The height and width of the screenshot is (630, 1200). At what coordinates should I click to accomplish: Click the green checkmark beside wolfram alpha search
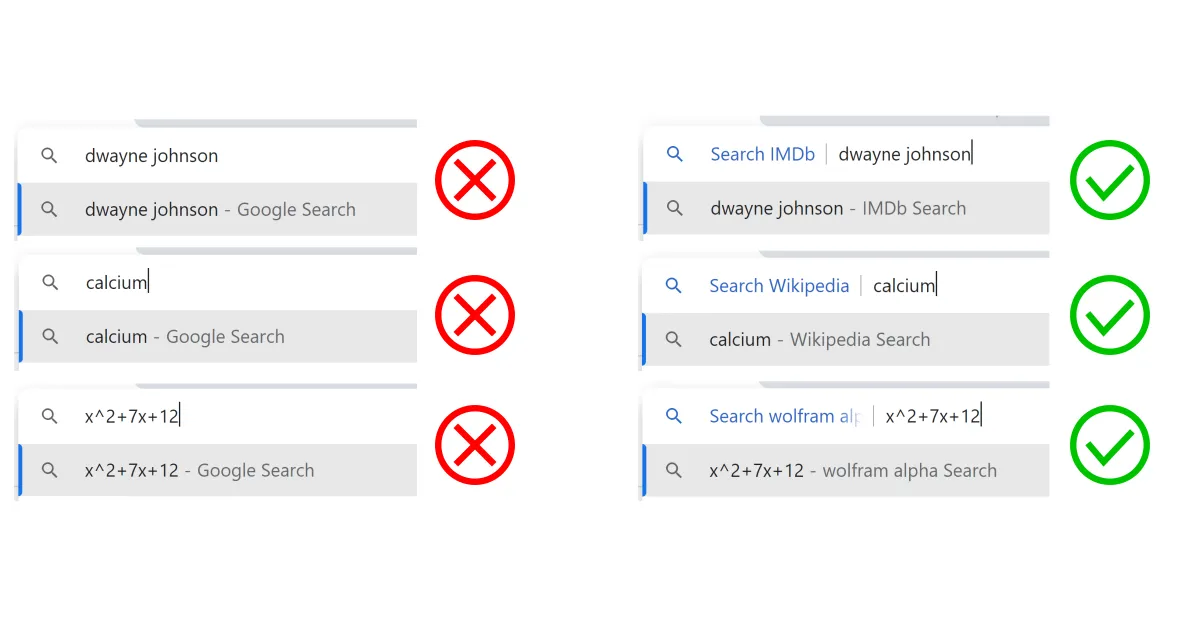tap(1110, 445)
